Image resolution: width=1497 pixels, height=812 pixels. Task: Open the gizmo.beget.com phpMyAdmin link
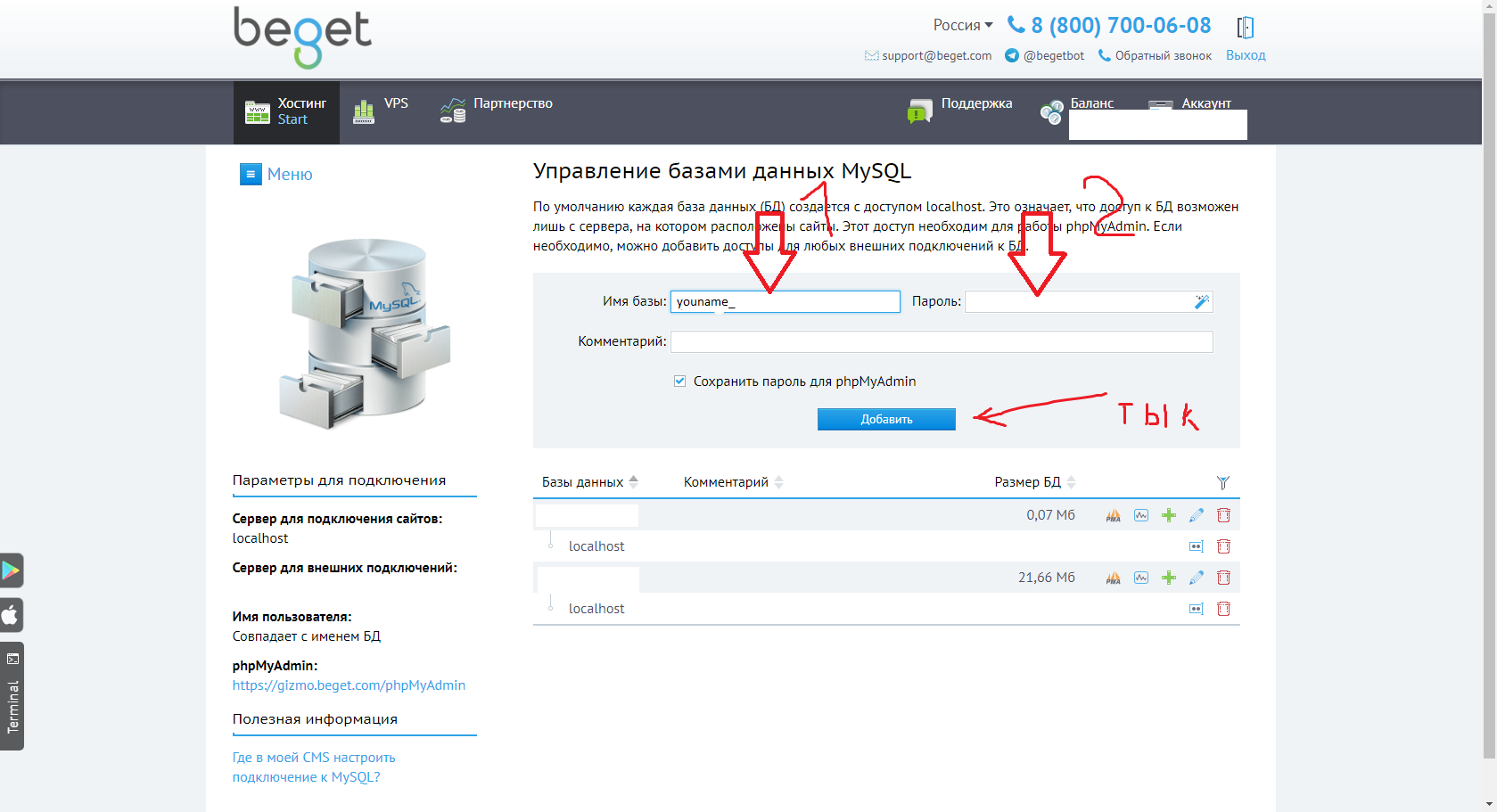pos(349,685)
